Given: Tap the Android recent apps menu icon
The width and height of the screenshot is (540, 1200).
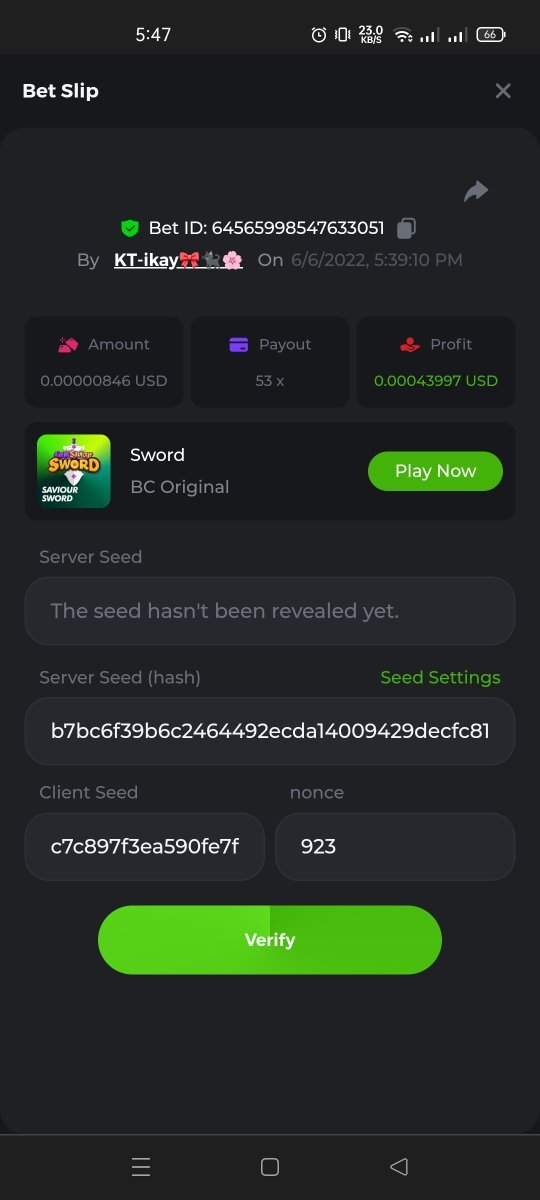Looking at the screenshot, I should click(x=141, y=1166).
